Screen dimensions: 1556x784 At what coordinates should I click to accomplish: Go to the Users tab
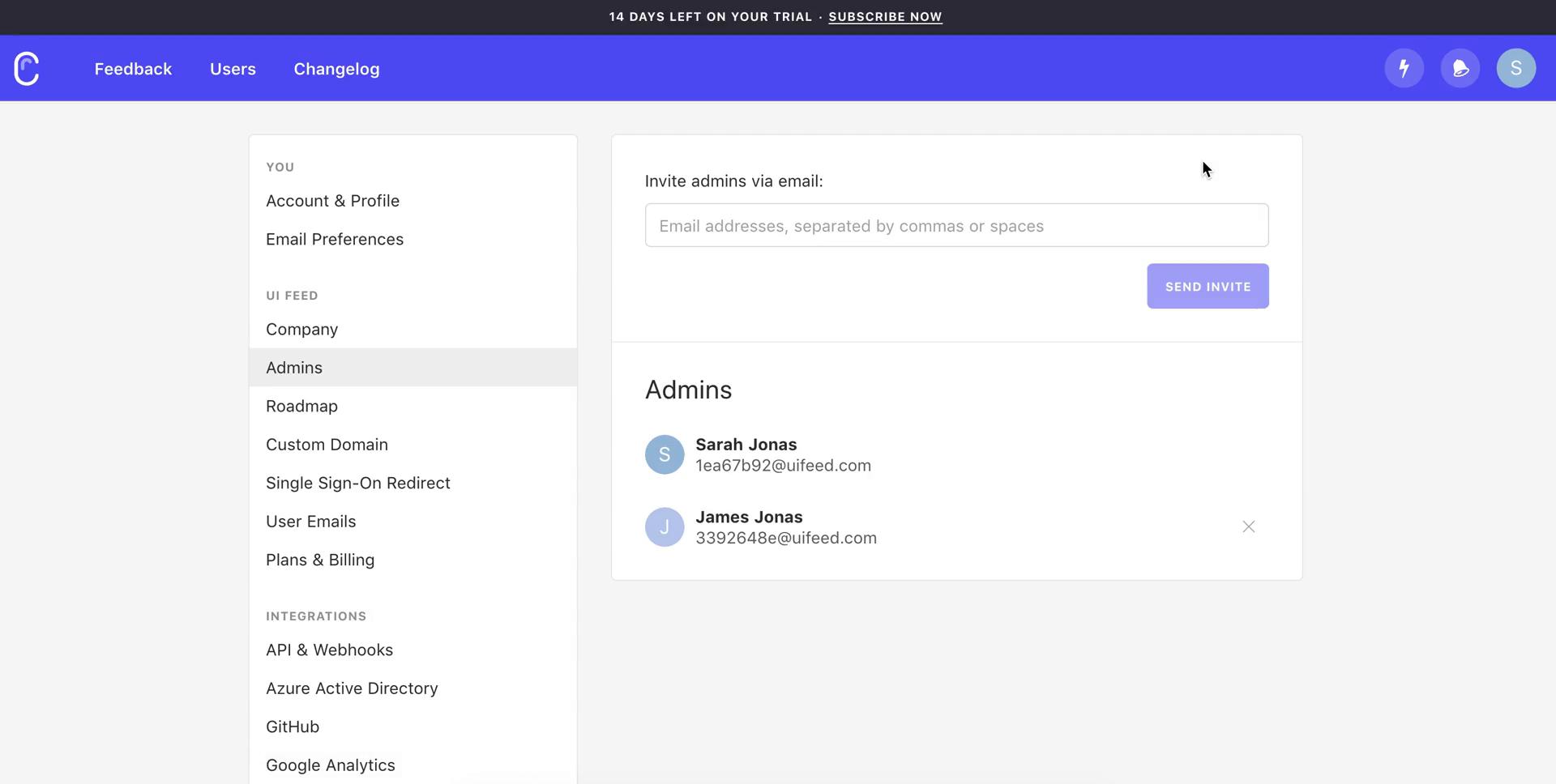click(x=233, y=70)
